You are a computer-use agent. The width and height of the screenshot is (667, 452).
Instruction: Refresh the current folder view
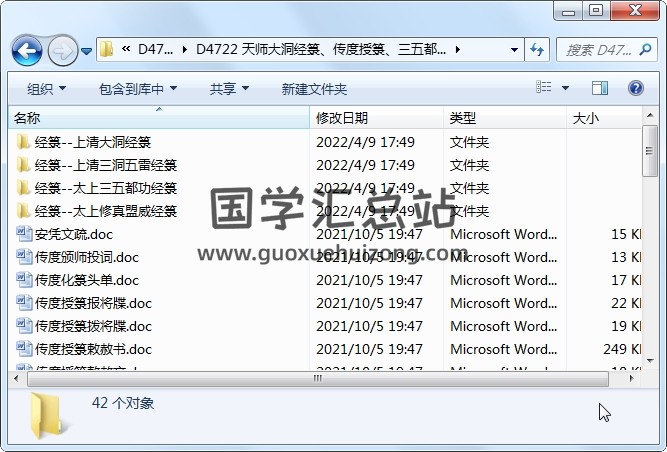pyautogui.click(x=537, y=50)
